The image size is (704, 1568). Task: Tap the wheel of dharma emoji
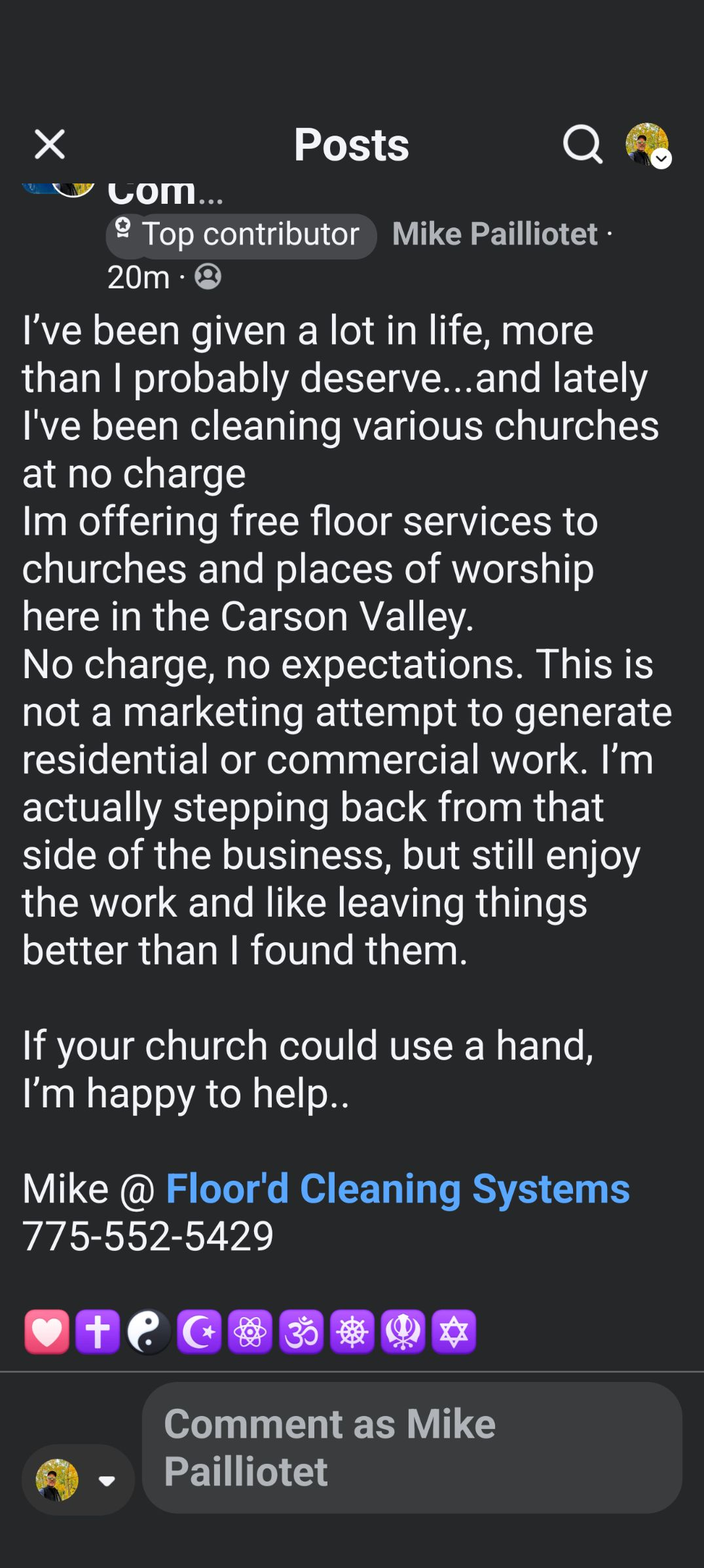[352, 1331]
